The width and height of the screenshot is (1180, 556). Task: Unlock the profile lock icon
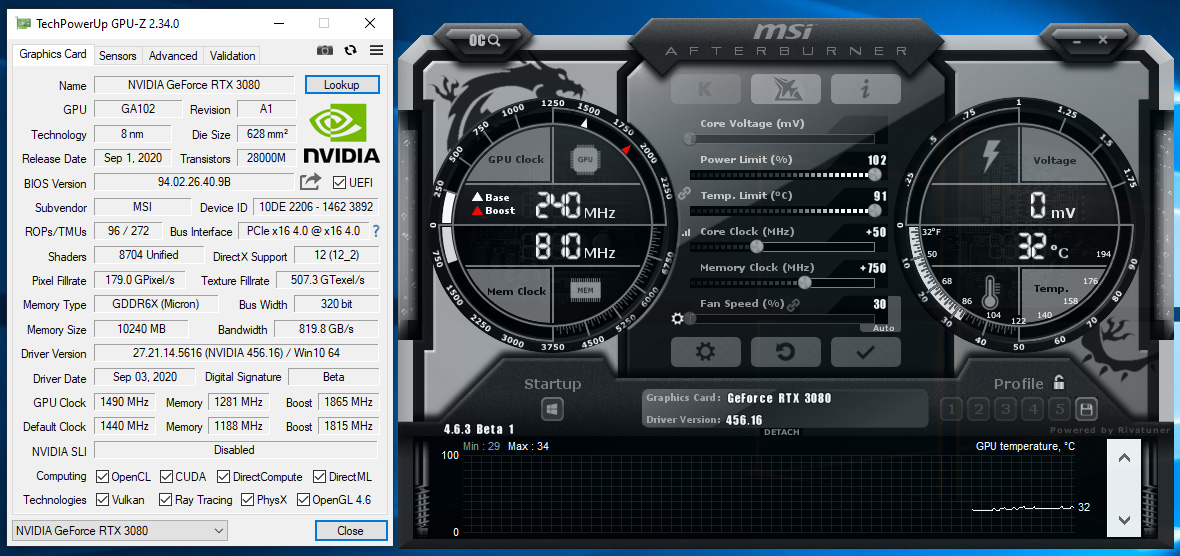(1059, 382)
